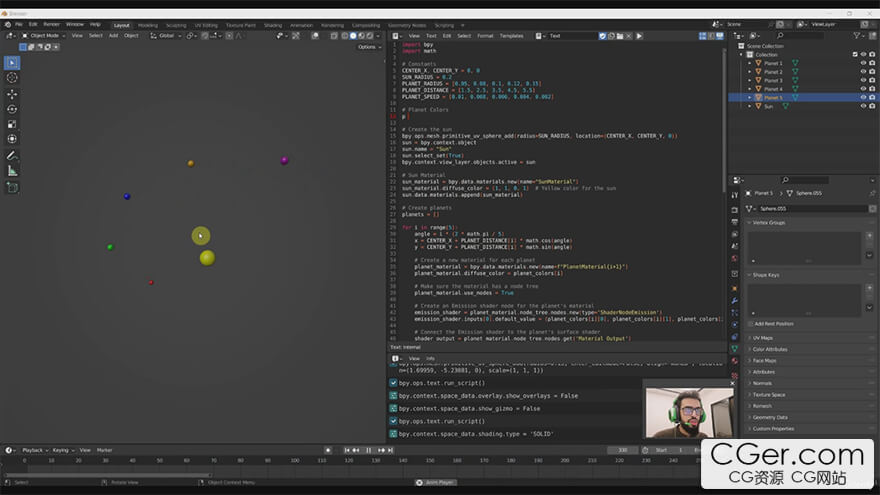Select the Select Box tool in viewport toolbar

[12, 63]
